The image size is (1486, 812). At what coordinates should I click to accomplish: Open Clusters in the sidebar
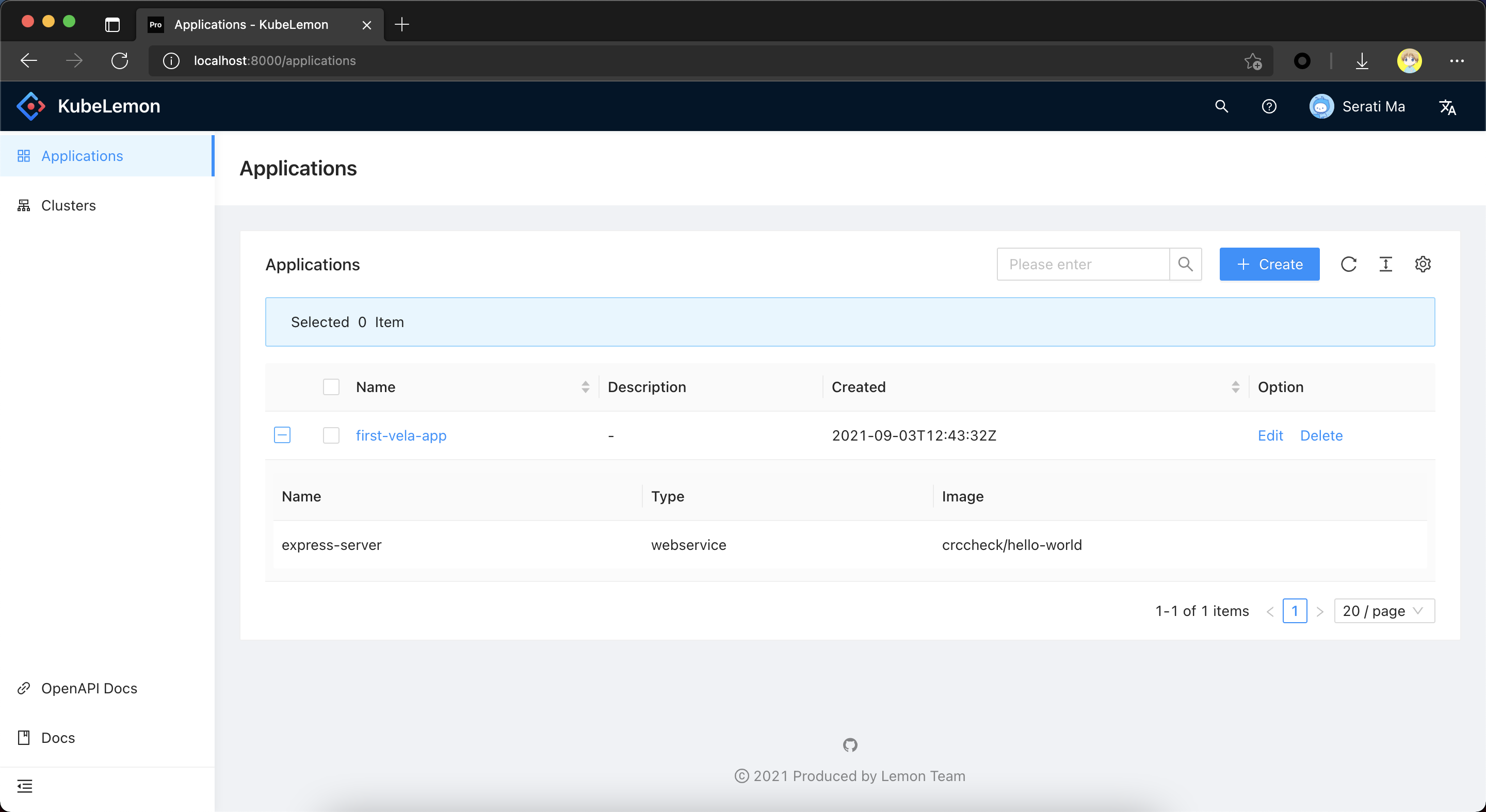tap(68, 205)
